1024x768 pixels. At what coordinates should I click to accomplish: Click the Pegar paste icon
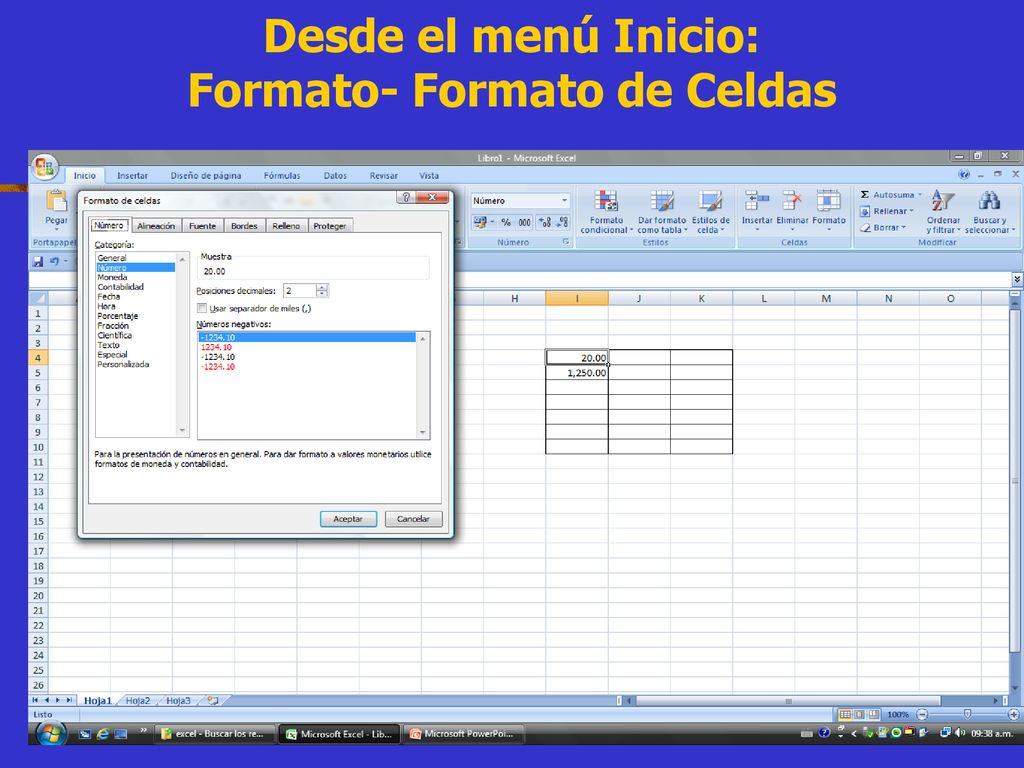pos(56,200)
